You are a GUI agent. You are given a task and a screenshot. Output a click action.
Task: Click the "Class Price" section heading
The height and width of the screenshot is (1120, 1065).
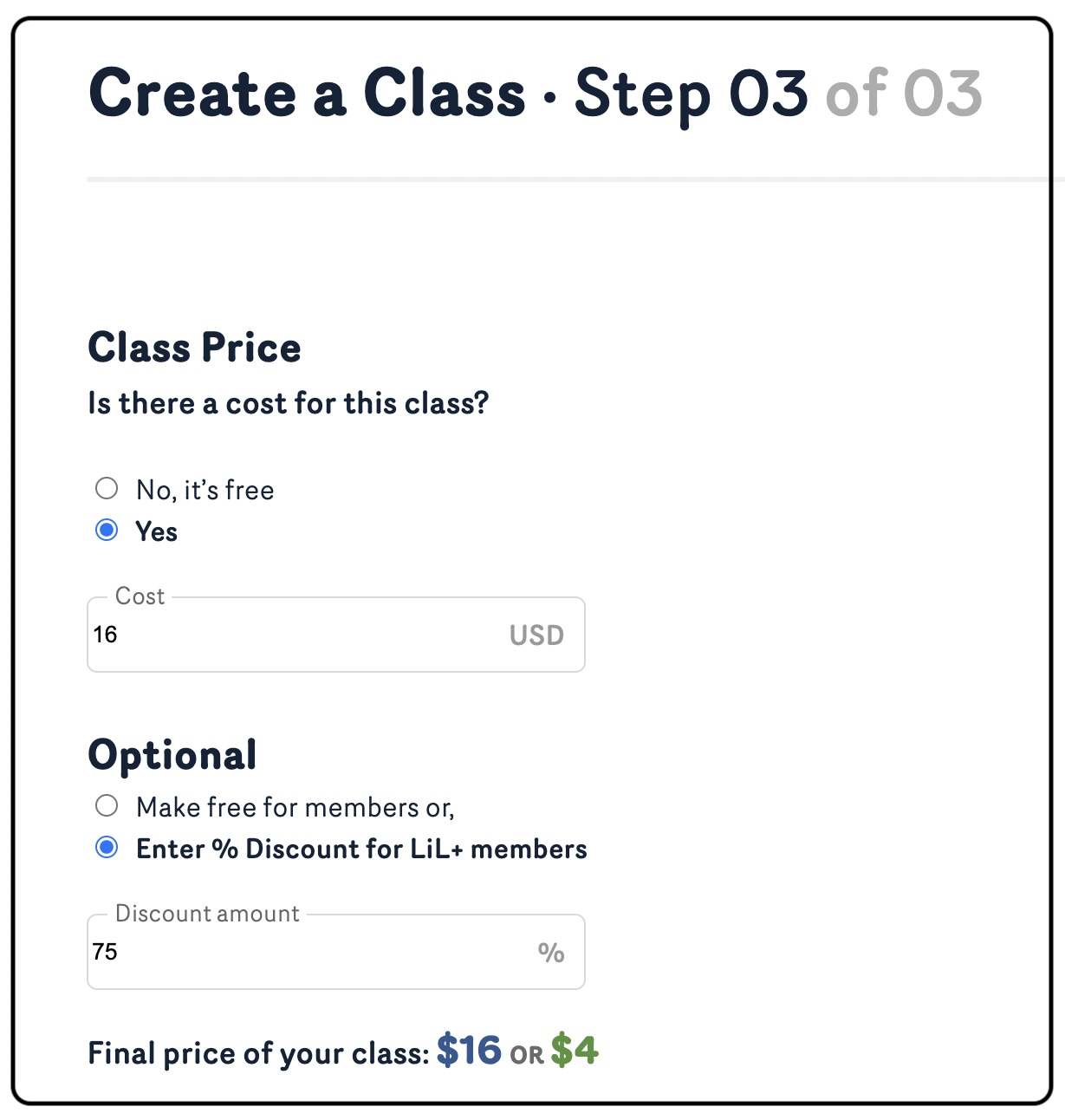click(194, 348)
